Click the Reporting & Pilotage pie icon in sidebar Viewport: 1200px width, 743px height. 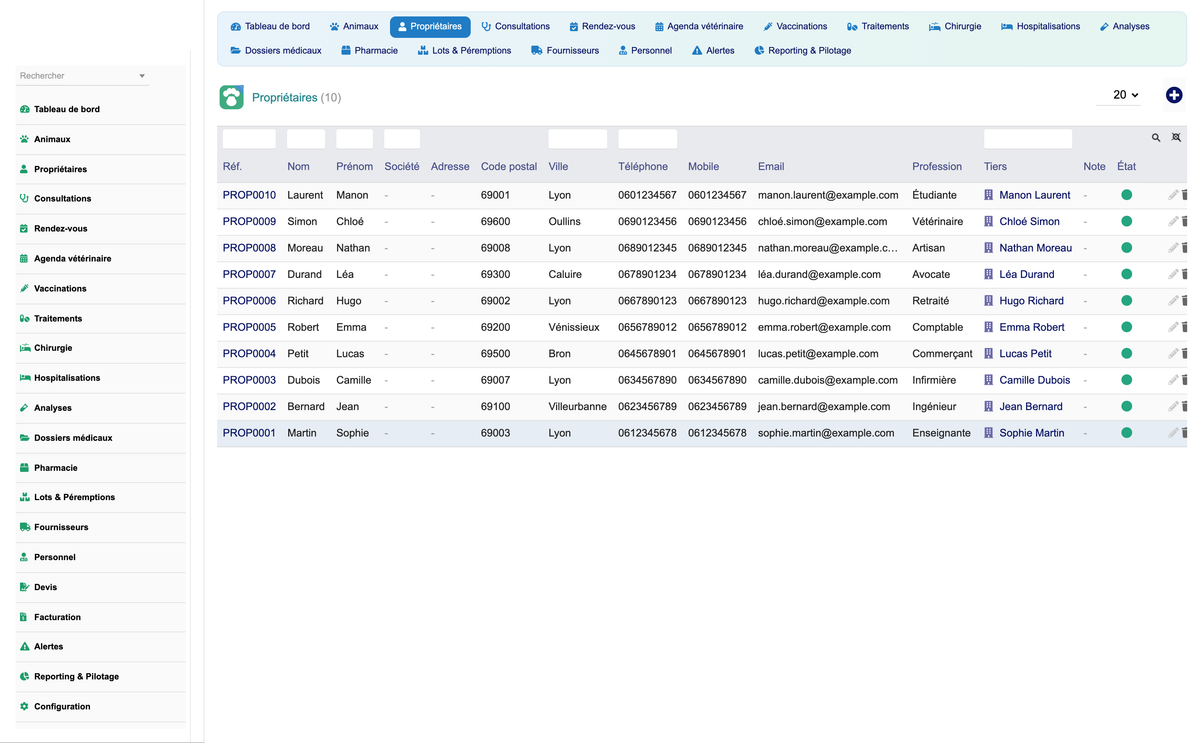[25, 677]
